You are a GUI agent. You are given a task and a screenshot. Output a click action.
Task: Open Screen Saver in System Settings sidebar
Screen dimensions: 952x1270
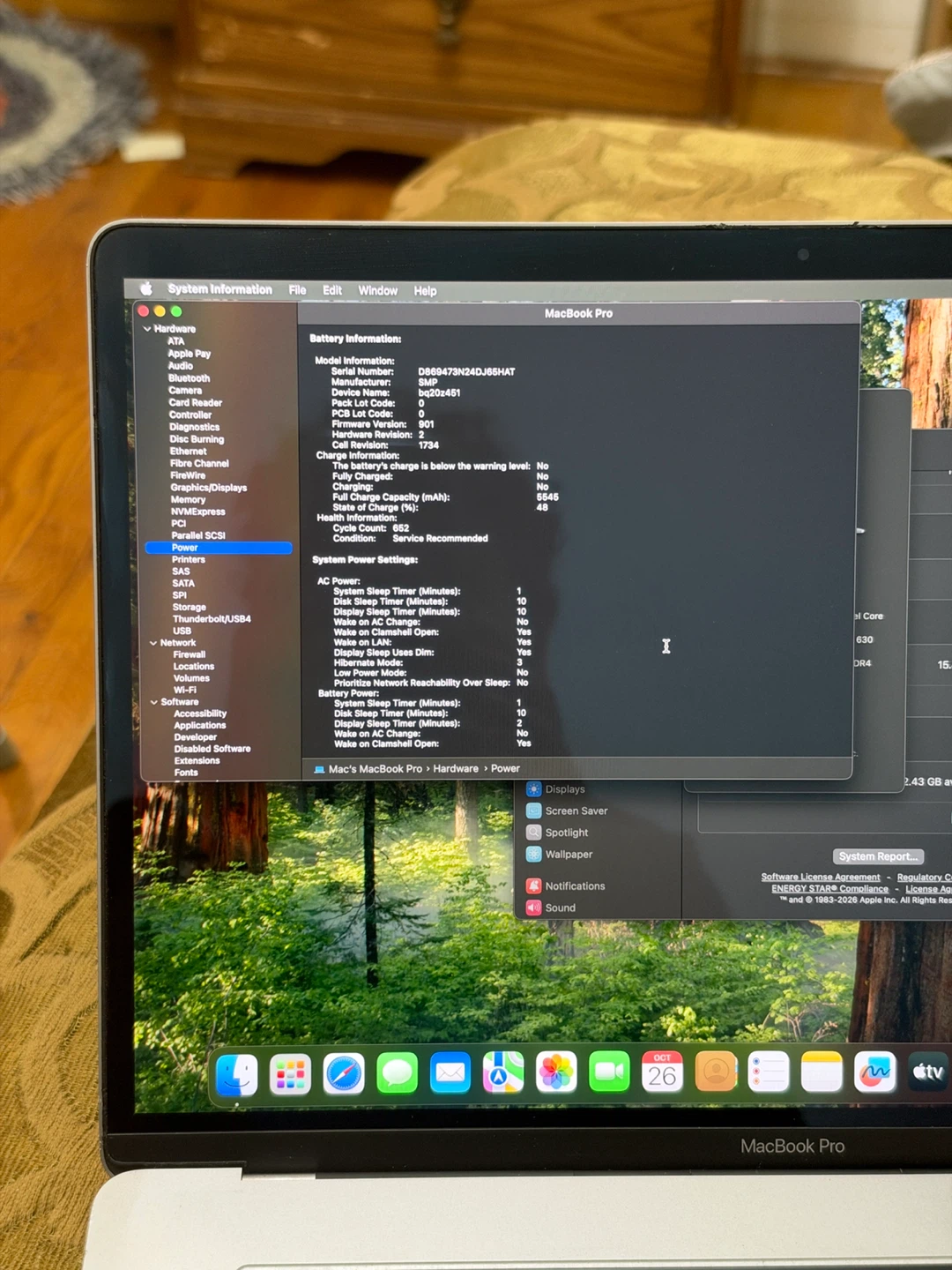(568, 811)
